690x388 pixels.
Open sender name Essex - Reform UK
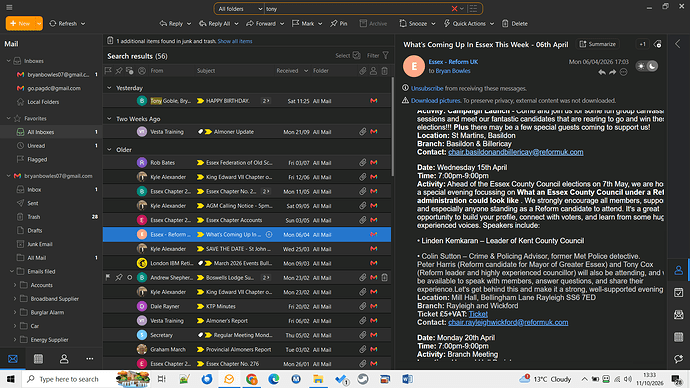[x=453, y=62]
